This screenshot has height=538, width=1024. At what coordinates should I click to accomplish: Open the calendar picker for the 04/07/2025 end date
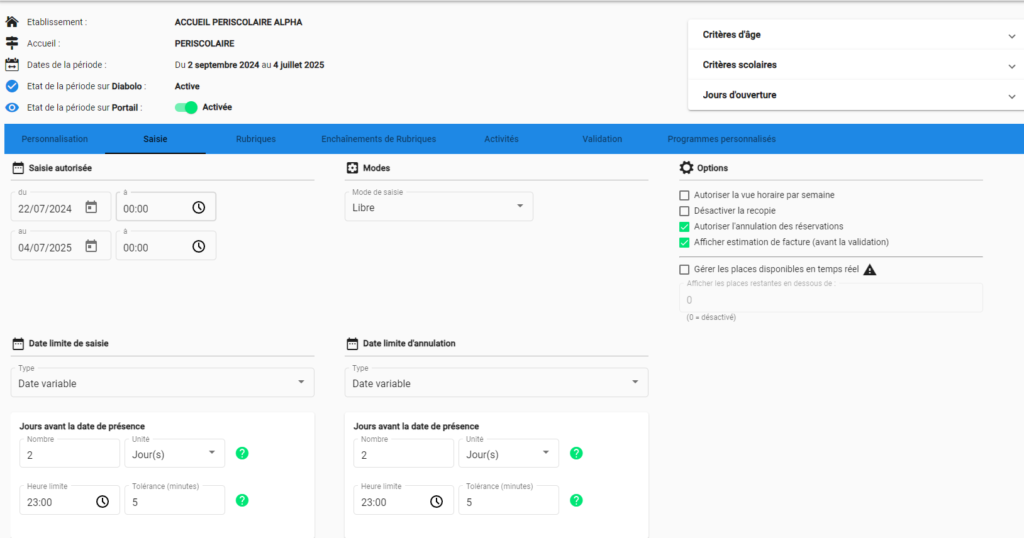click(x=91, y=246)
